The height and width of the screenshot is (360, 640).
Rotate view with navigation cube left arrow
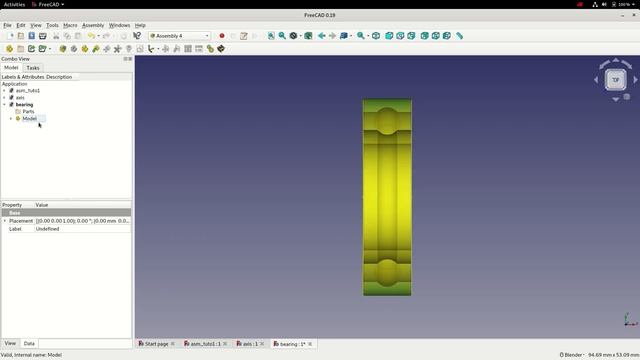(596, 80)
